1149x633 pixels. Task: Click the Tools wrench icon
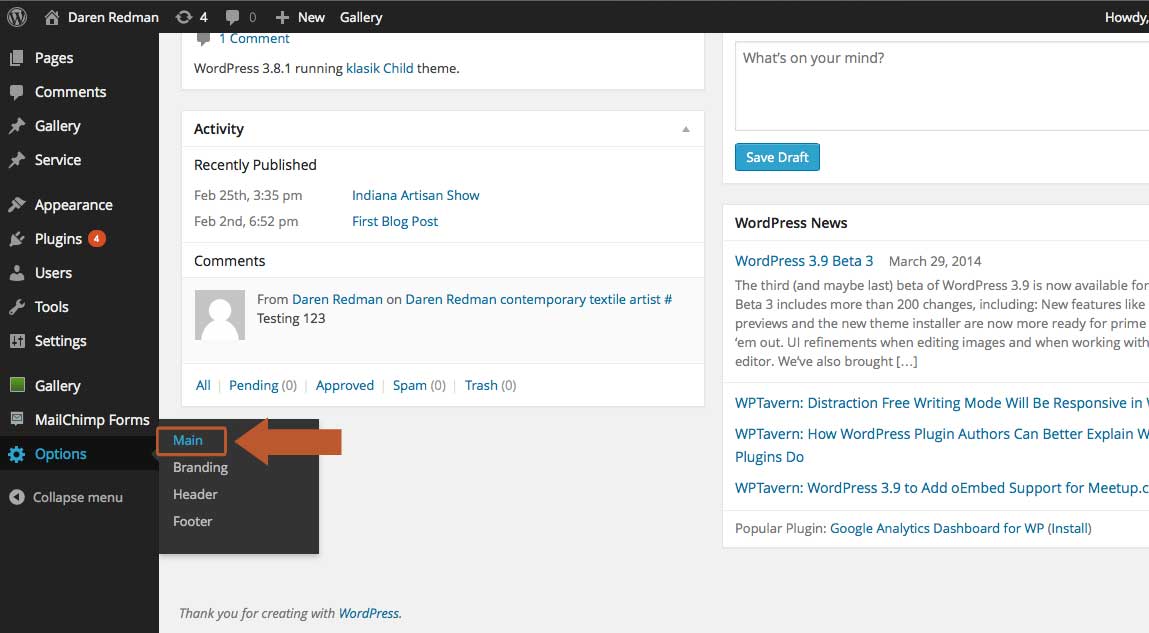pos(17,307)
